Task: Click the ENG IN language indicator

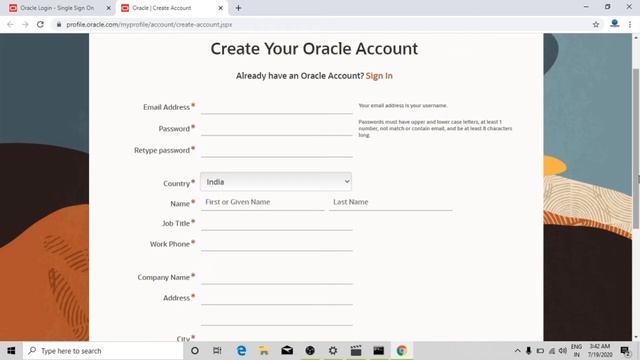Action: click(x=576, y=351)
